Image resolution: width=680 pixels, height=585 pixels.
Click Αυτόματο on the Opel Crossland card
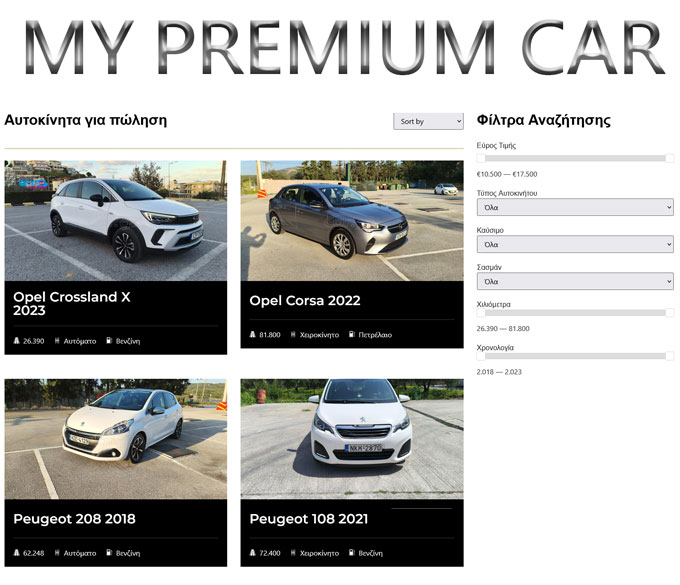(80, 341)
